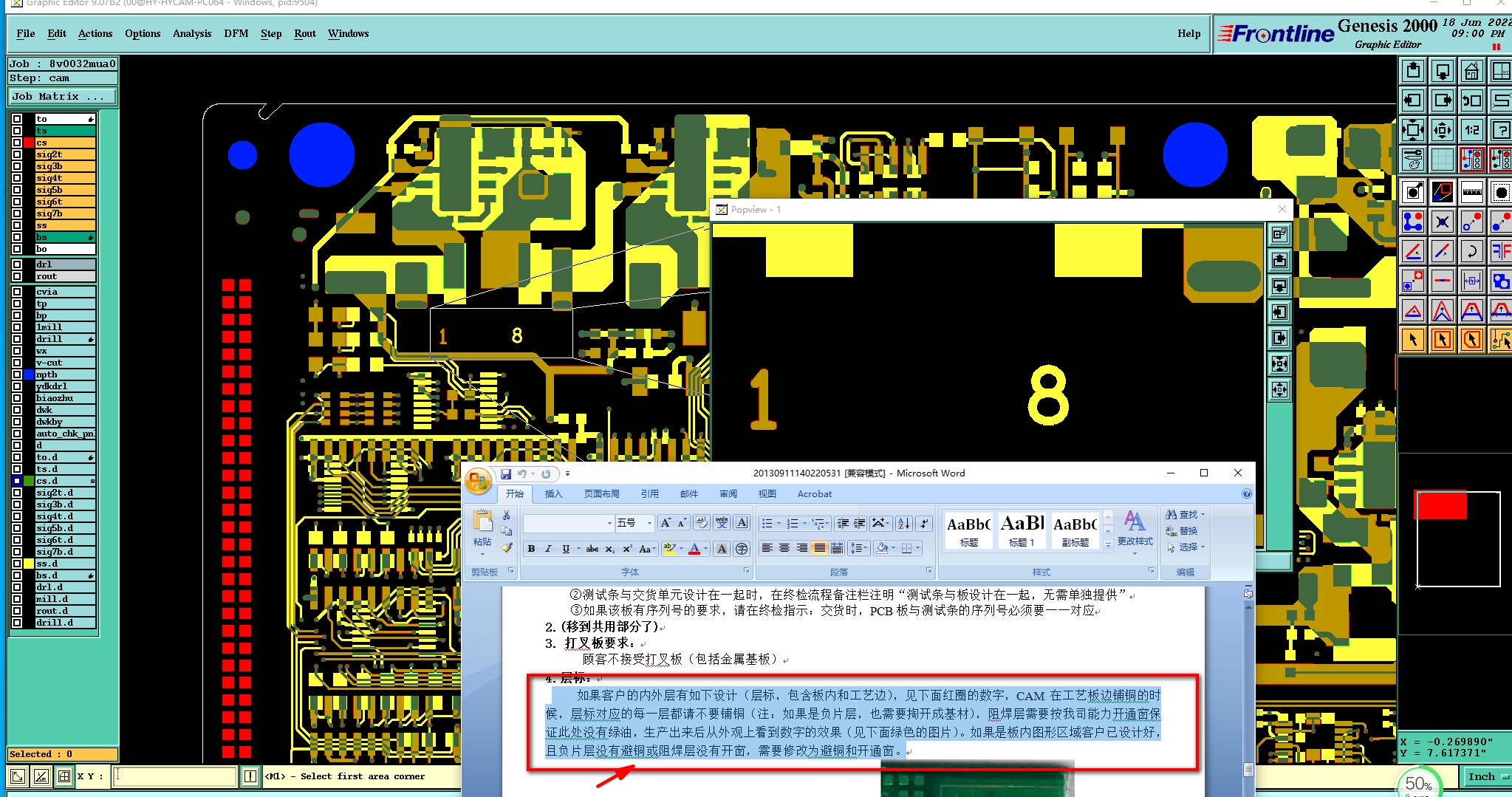Click the red region in overview thumbnail
The width and height of the screenshot is (1512, 797).
1441,506
